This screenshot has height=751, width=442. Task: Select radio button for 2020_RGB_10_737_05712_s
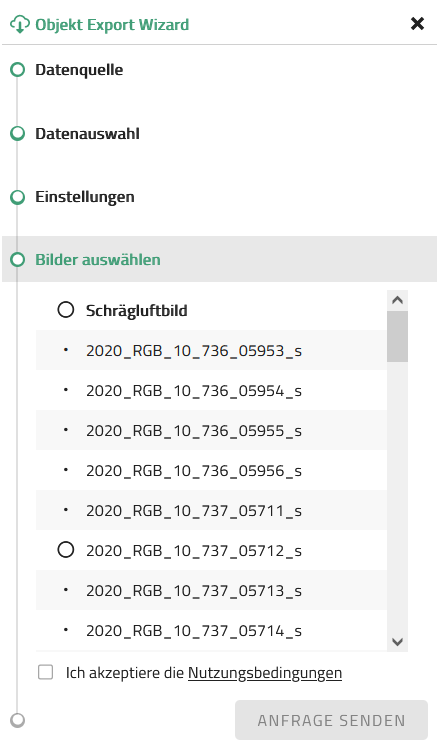(66, 550)
